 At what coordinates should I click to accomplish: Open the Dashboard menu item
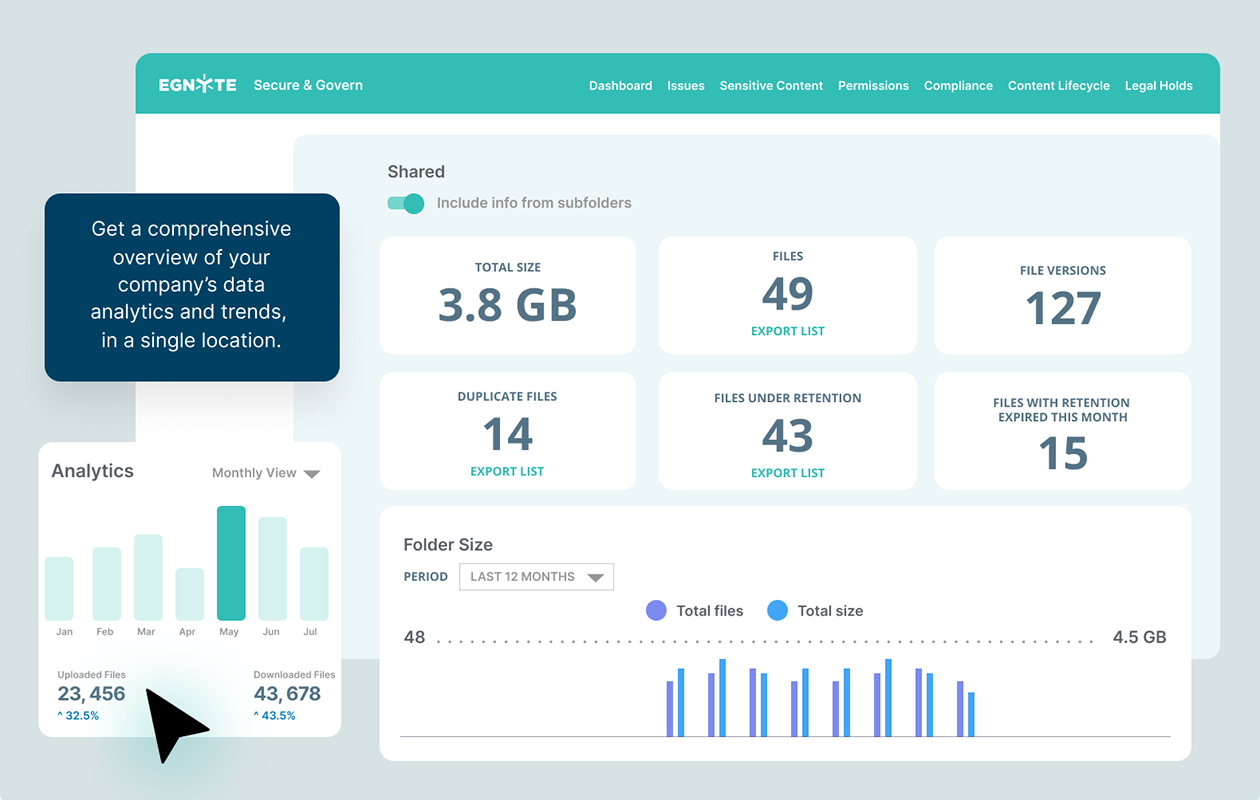[x=620, y=86]
